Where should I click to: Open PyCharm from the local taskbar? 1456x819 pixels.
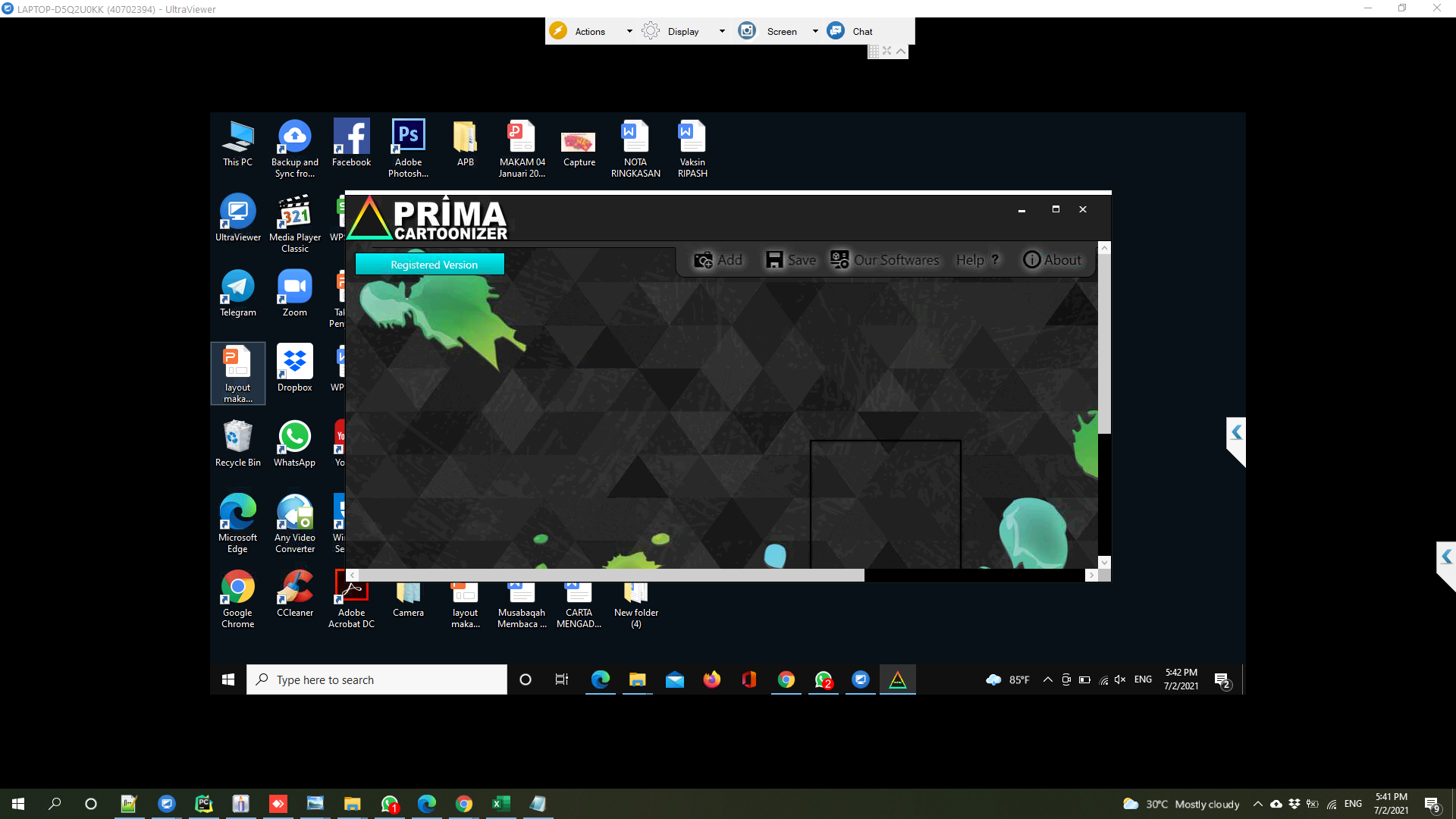pos(203,804)
